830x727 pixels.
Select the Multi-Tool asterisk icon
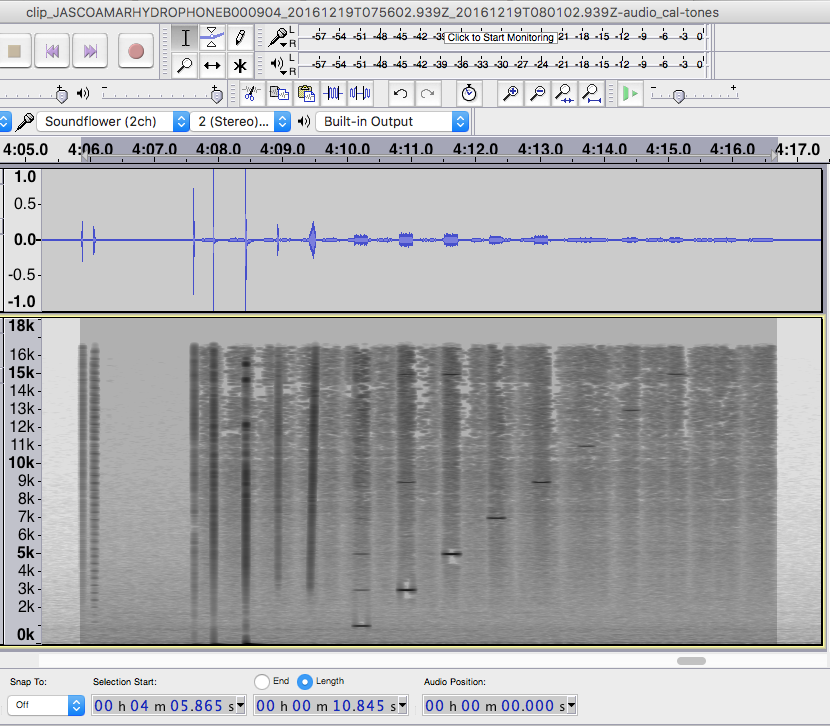pos(240,66)
